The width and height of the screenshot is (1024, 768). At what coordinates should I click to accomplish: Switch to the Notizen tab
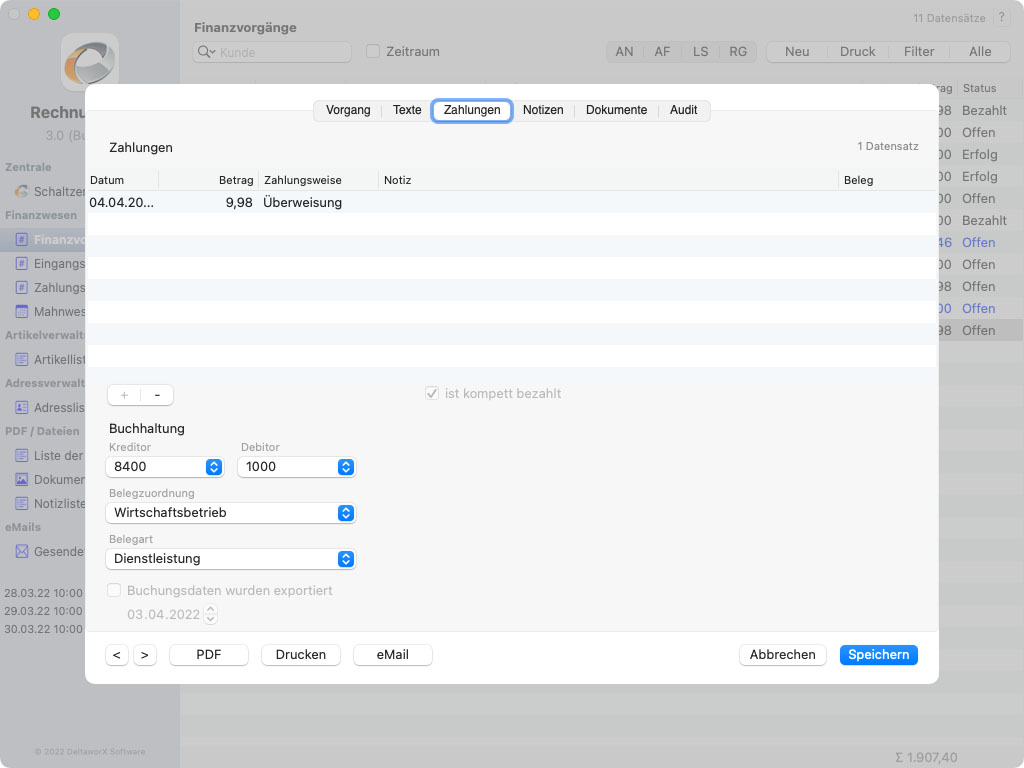(543, 110)
